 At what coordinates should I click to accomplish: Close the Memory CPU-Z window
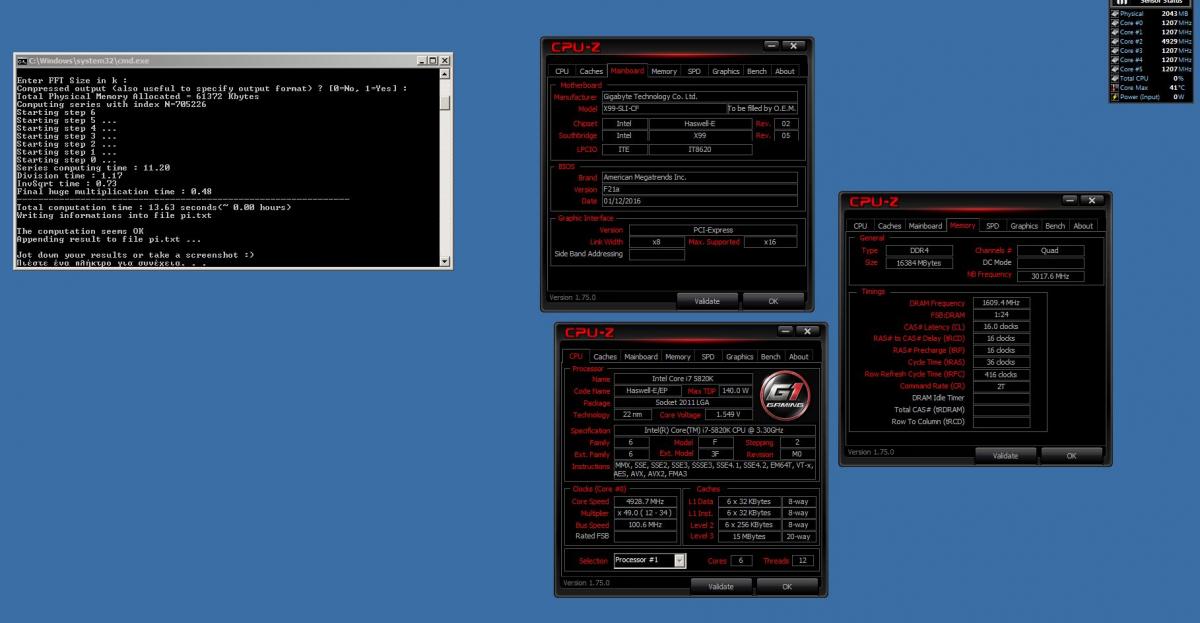[1094, 201]
